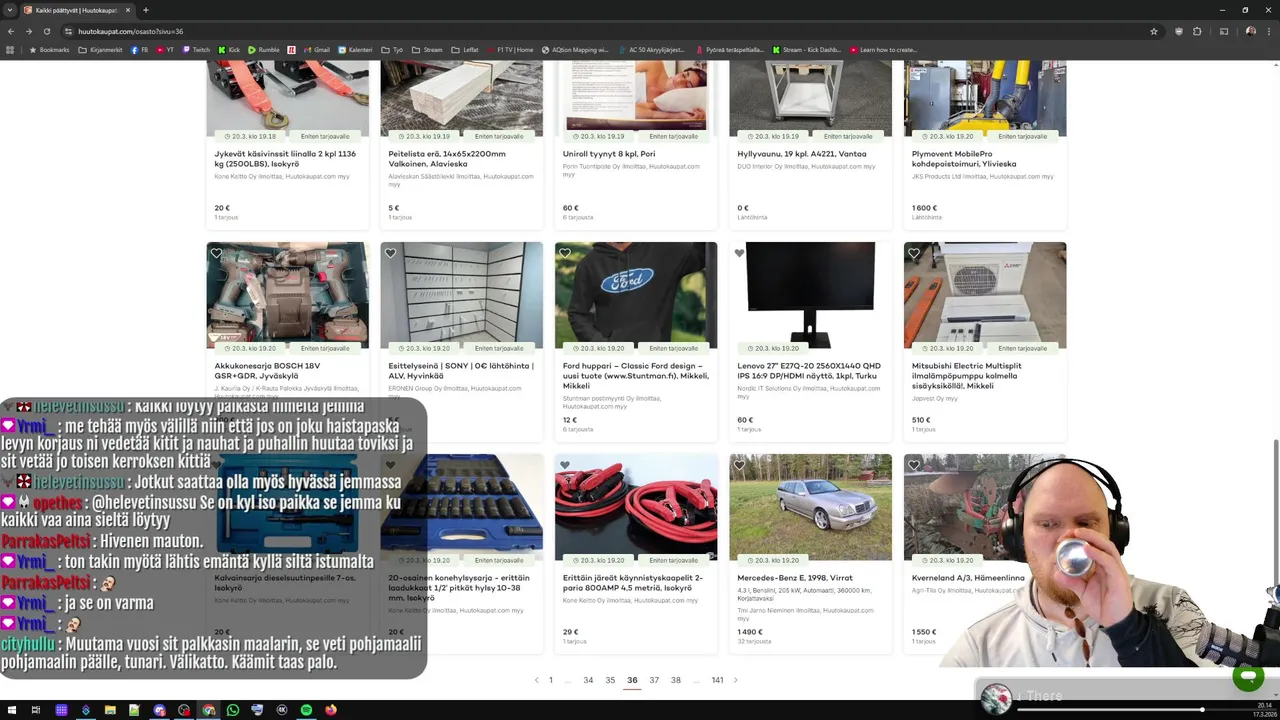Open the F1 TV | Home bookmark
Viewport: 1280px width, 720px height.
click(x=511, y=49)
